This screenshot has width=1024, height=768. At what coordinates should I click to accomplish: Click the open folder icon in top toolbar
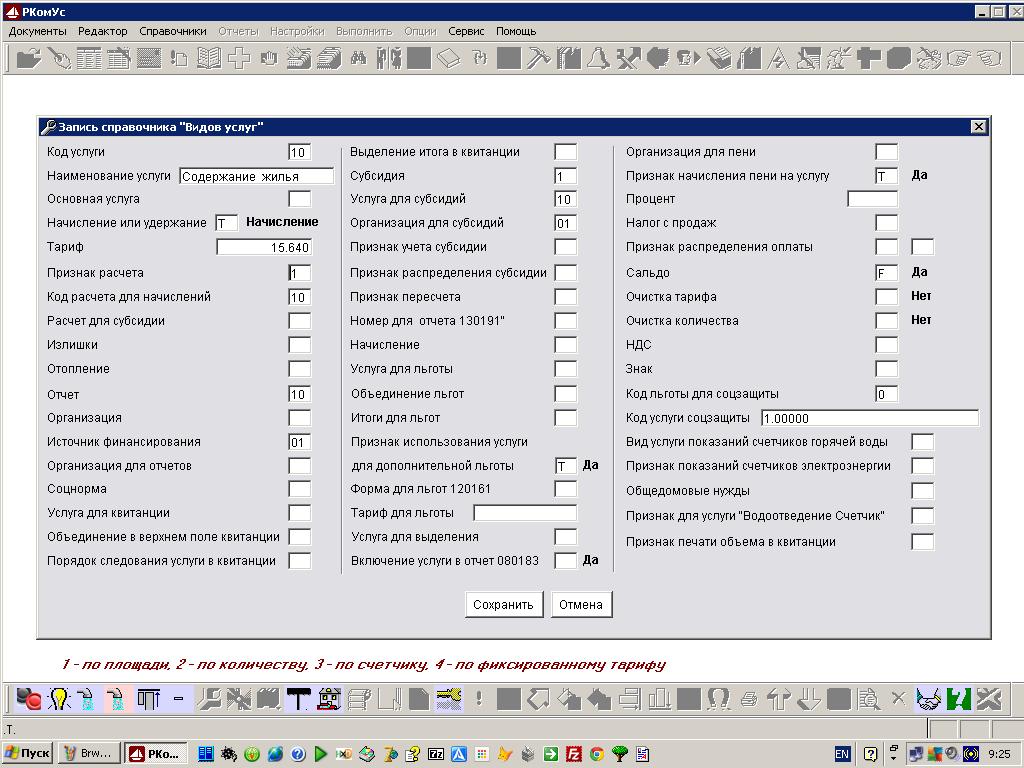[28, 59]
